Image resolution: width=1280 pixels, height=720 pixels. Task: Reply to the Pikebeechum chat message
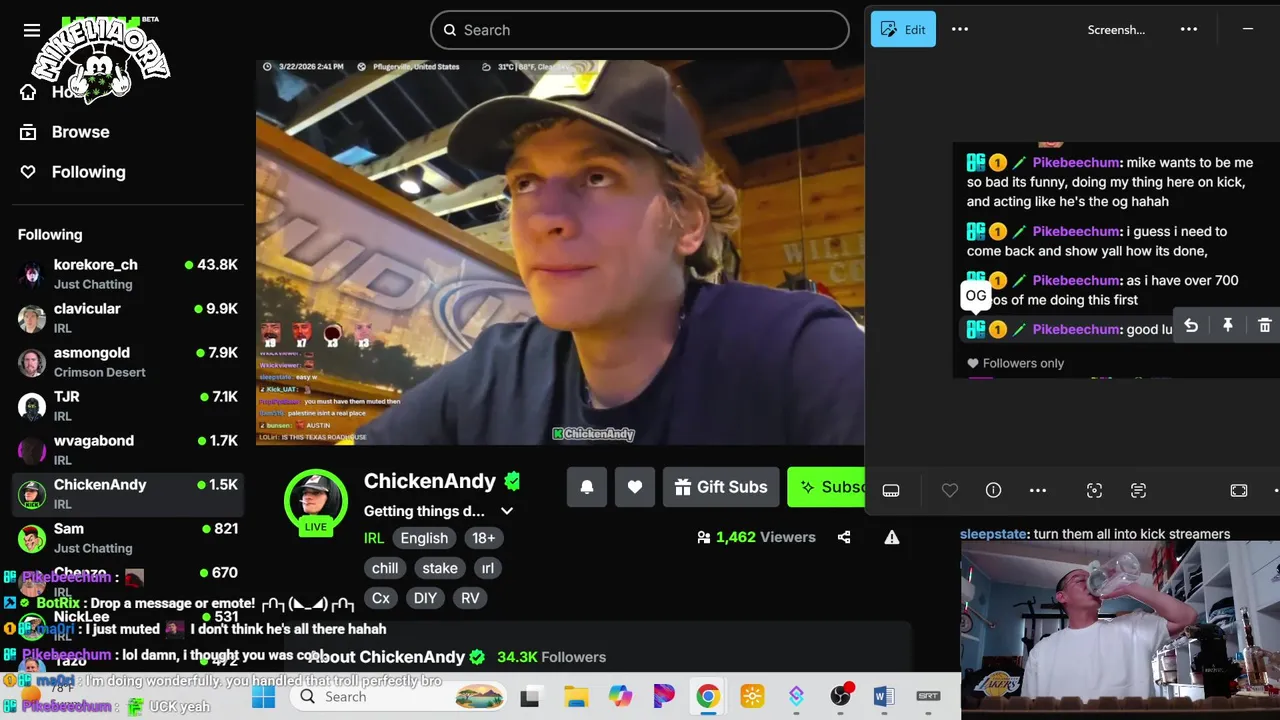coord(1191,326)
